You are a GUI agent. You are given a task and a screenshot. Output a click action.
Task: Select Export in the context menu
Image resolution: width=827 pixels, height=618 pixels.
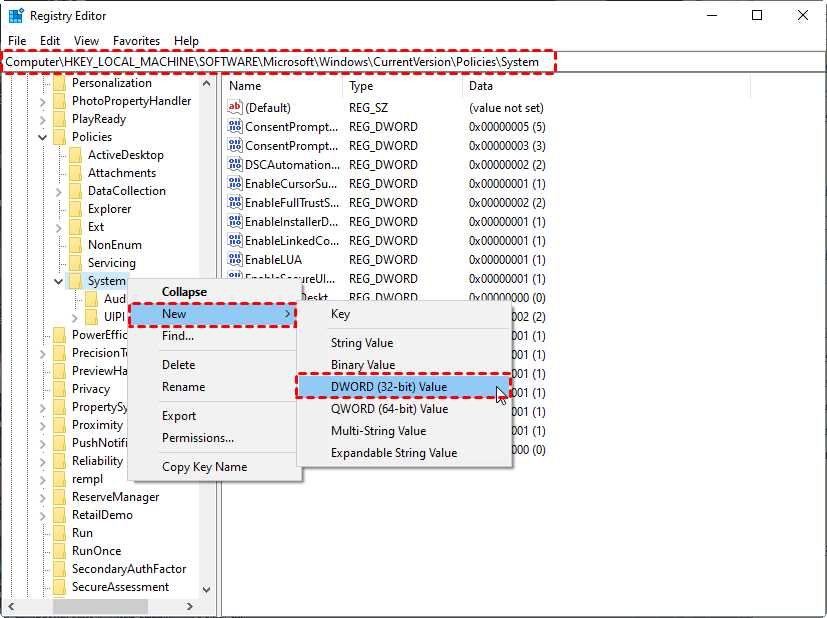click(x=215, y=416)
